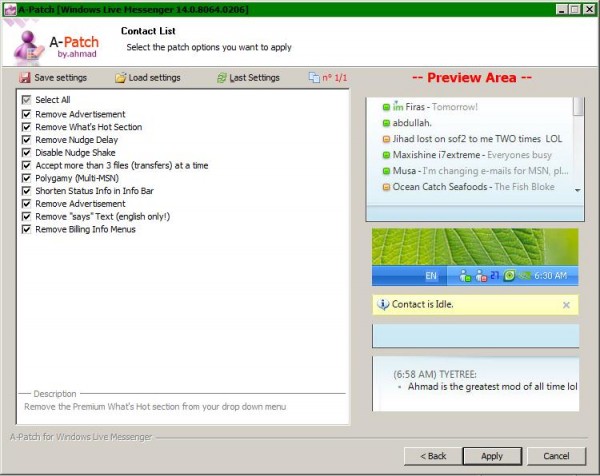Click the scroll down arrow in preview list
This screenshot has width=600, height=476.
click(x=578, y=190)
